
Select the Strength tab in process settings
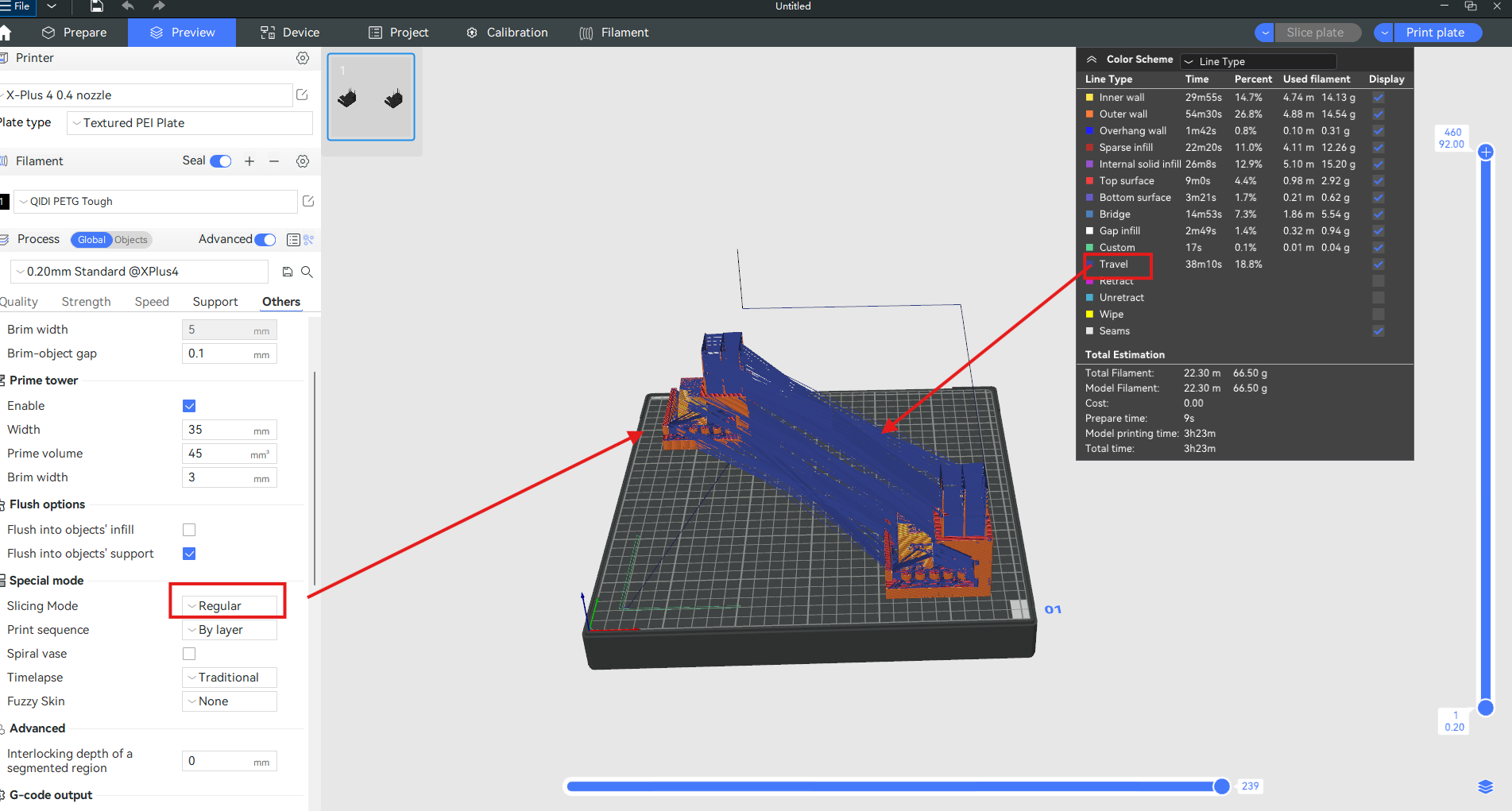[x=86, y=302]
